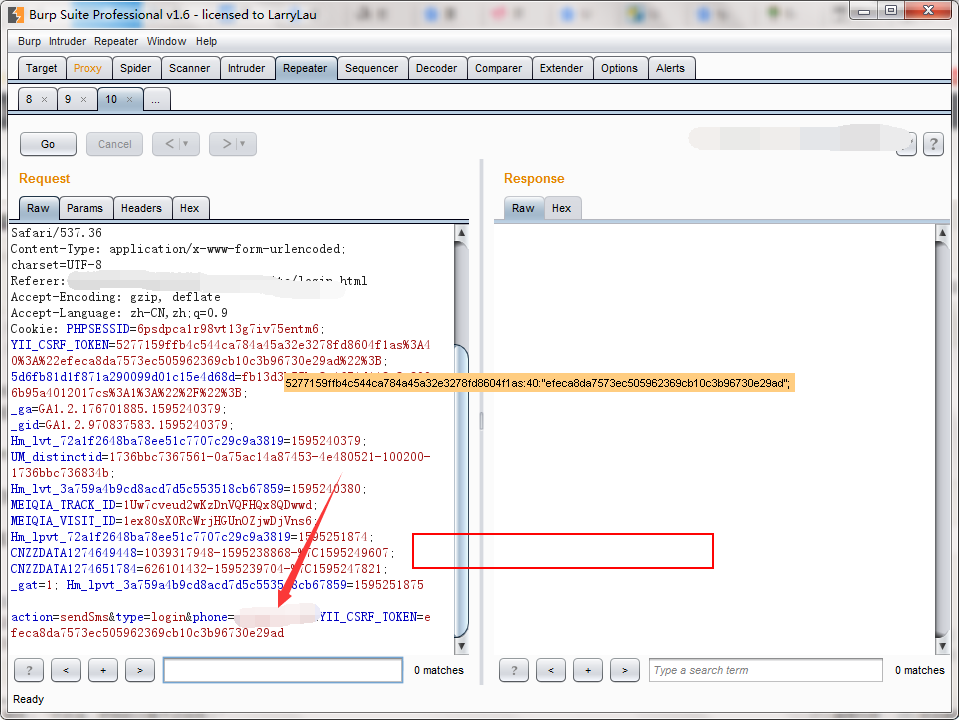Switch to the Decoder tab
The image size is (959, 720).
pos(436,68)
